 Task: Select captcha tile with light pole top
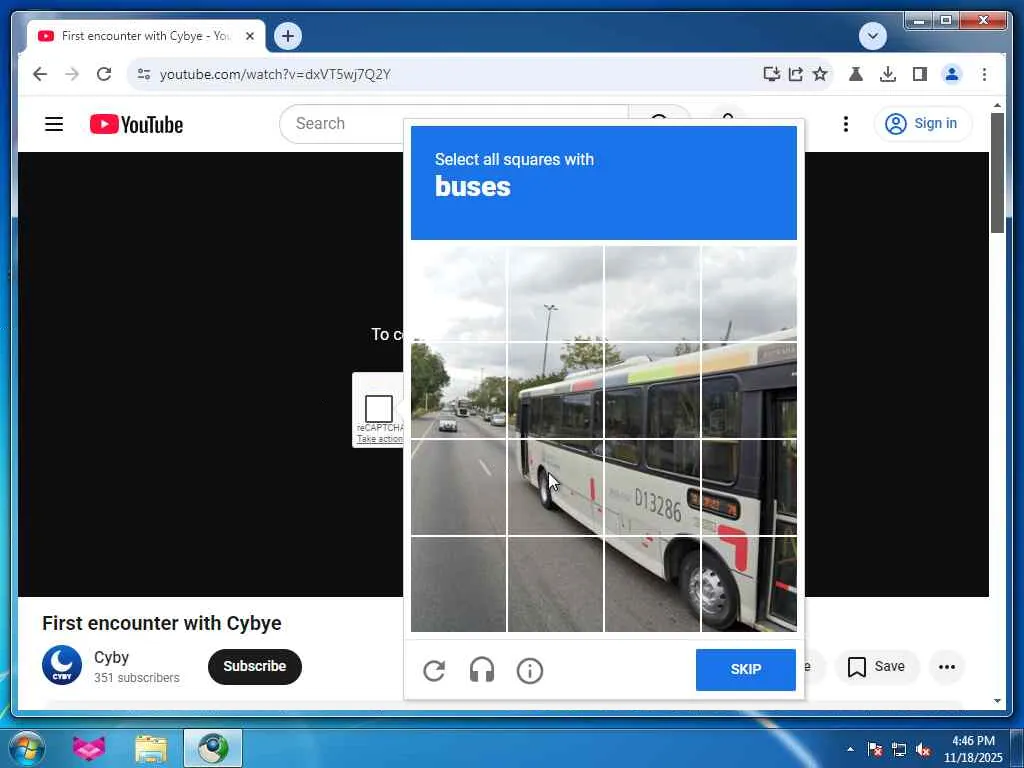tap(555, 294)
